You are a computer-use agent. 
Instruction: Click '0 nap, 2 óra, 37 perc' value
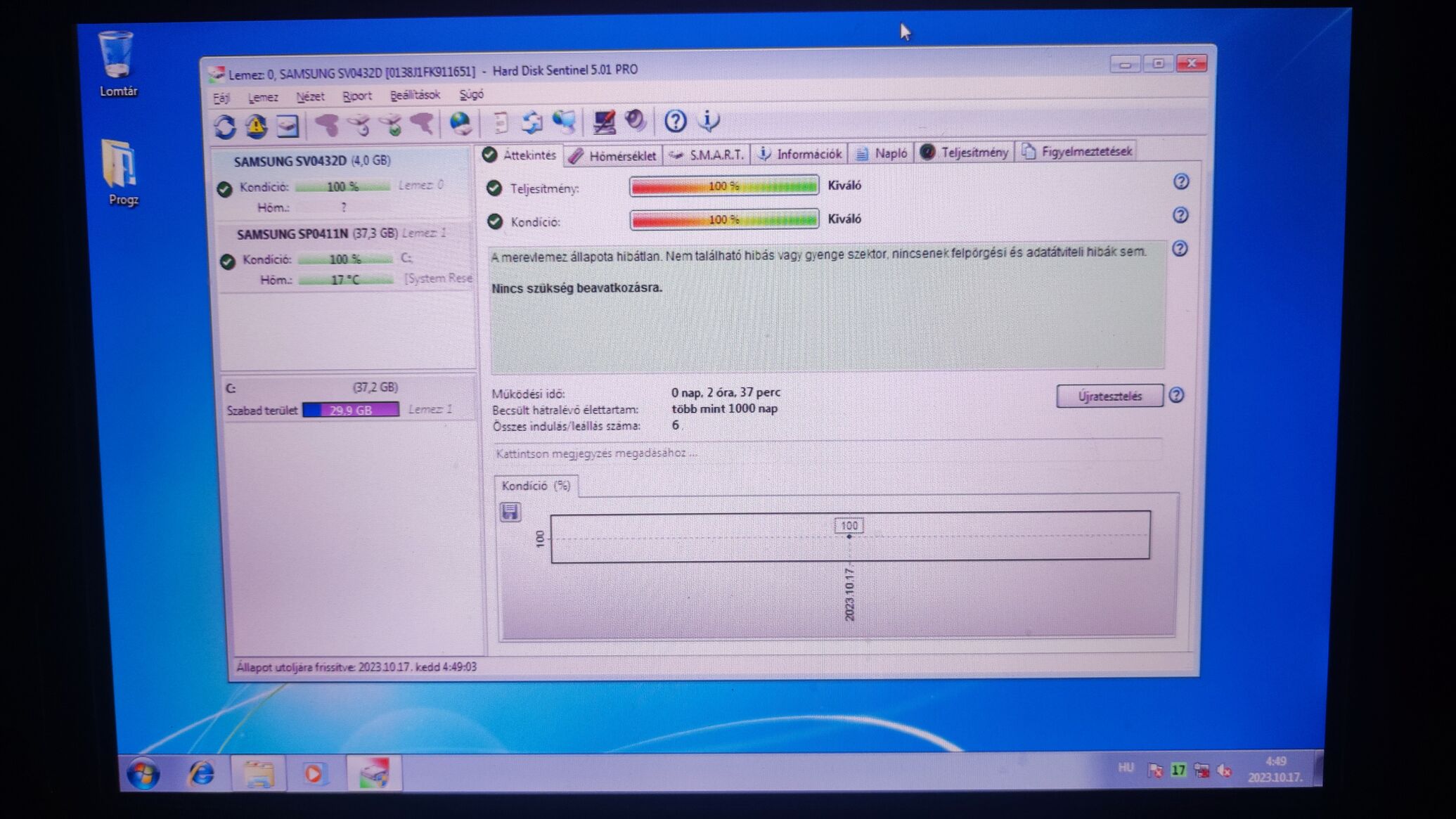coord(726,392)
